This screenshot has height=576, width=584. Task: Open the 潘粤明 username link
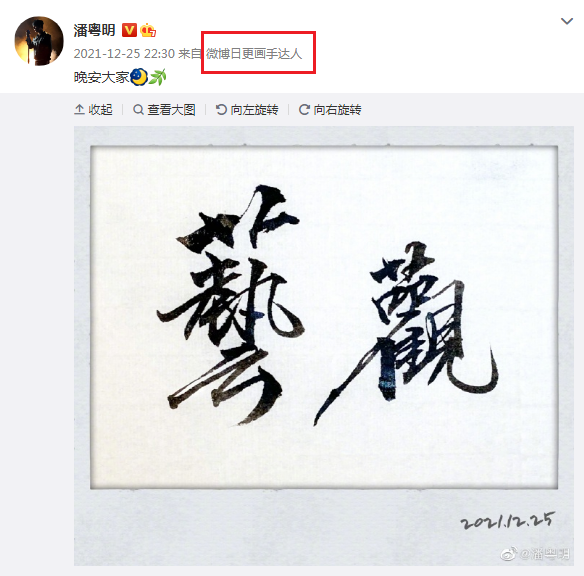[94, 30]
